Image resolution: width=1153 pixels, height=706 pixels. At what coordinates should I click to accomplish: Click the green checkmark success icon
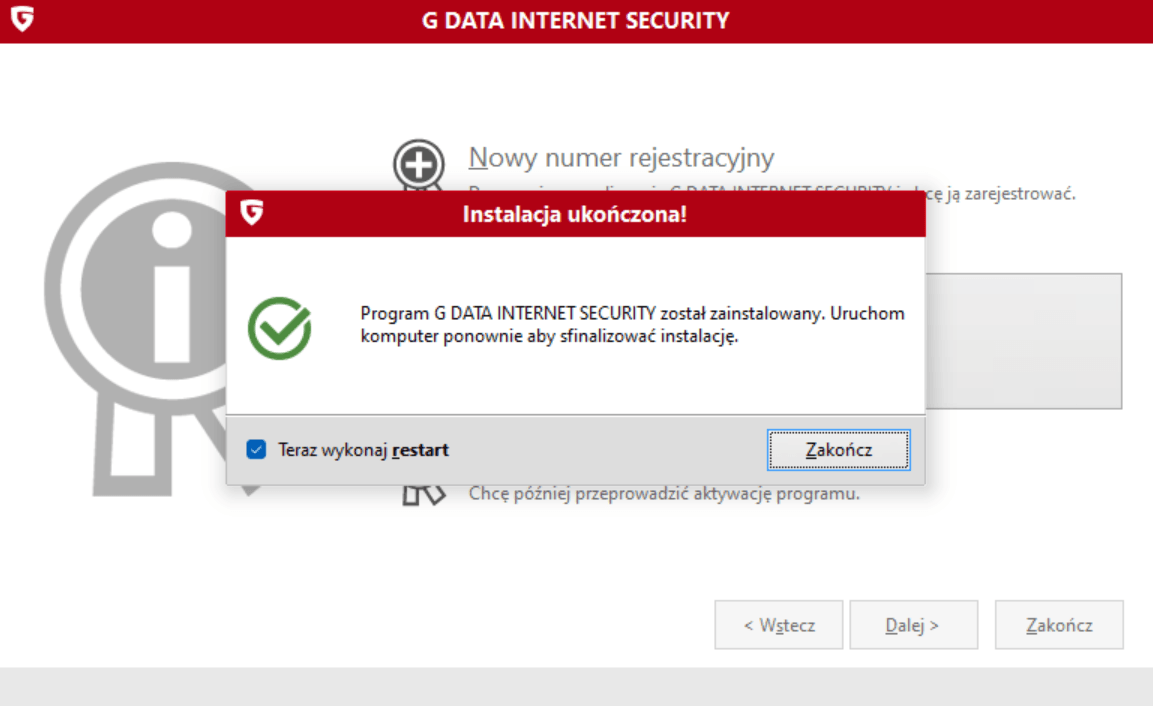(279, 328)
